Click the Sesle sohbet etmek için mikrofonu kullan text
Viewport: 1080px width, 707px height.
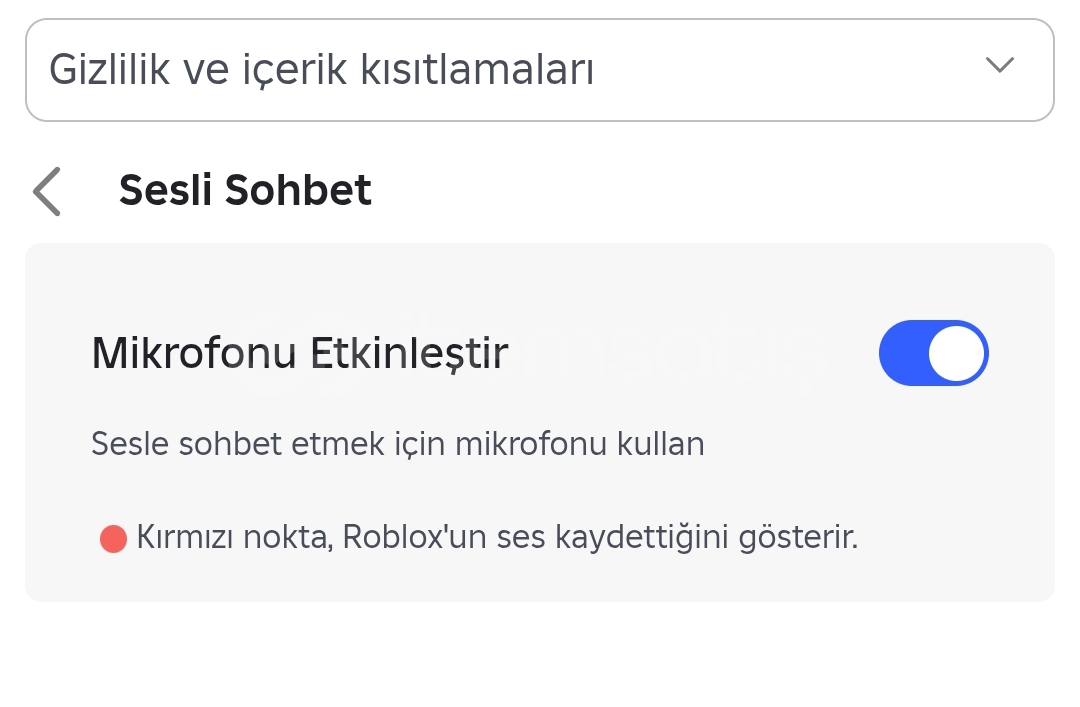point(397,443)
